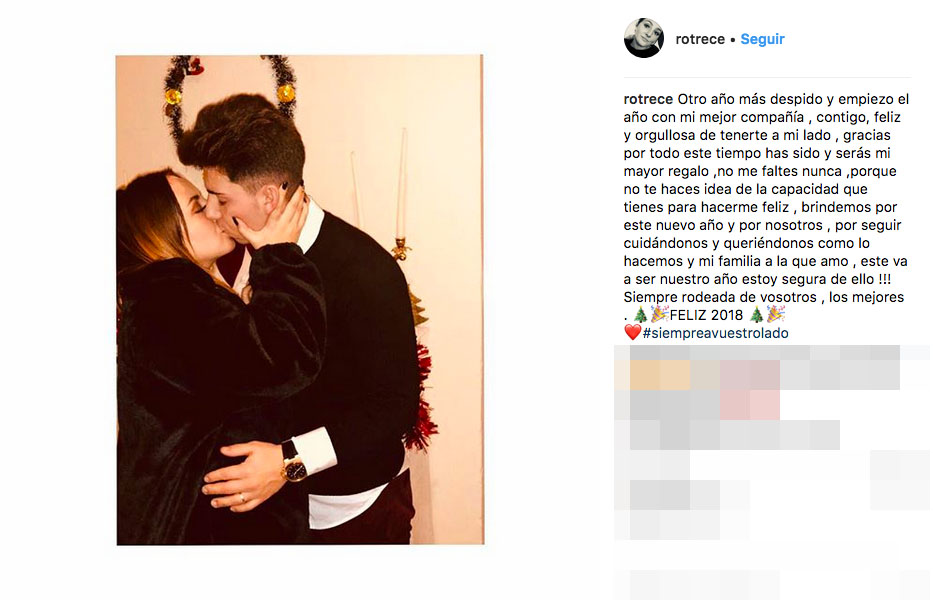Screen dimensions: 933x600
Task: Click the party popper emoji before FELIZ 2018
Action: [659, 314]
